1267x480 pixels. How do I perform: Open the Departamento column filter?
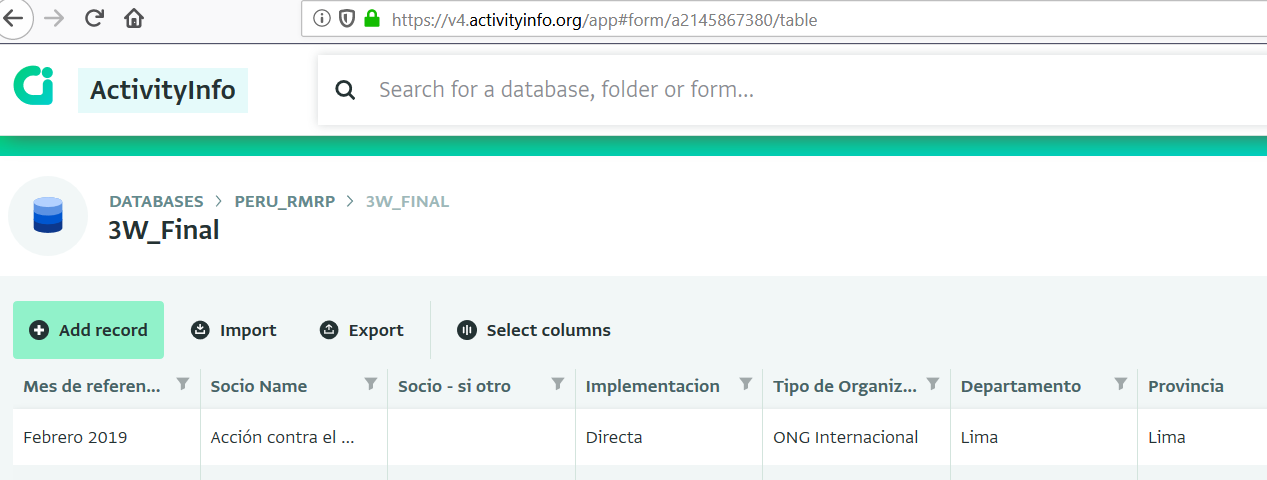[1121, 384]
